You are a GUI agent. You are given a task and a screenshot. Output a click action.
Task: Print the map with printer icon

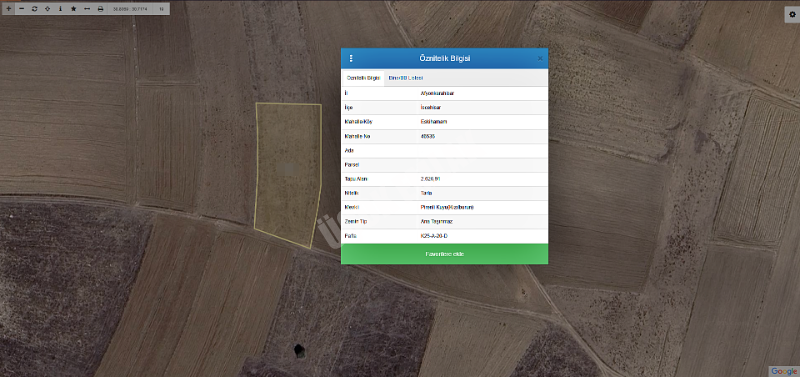tap(100, 9)
